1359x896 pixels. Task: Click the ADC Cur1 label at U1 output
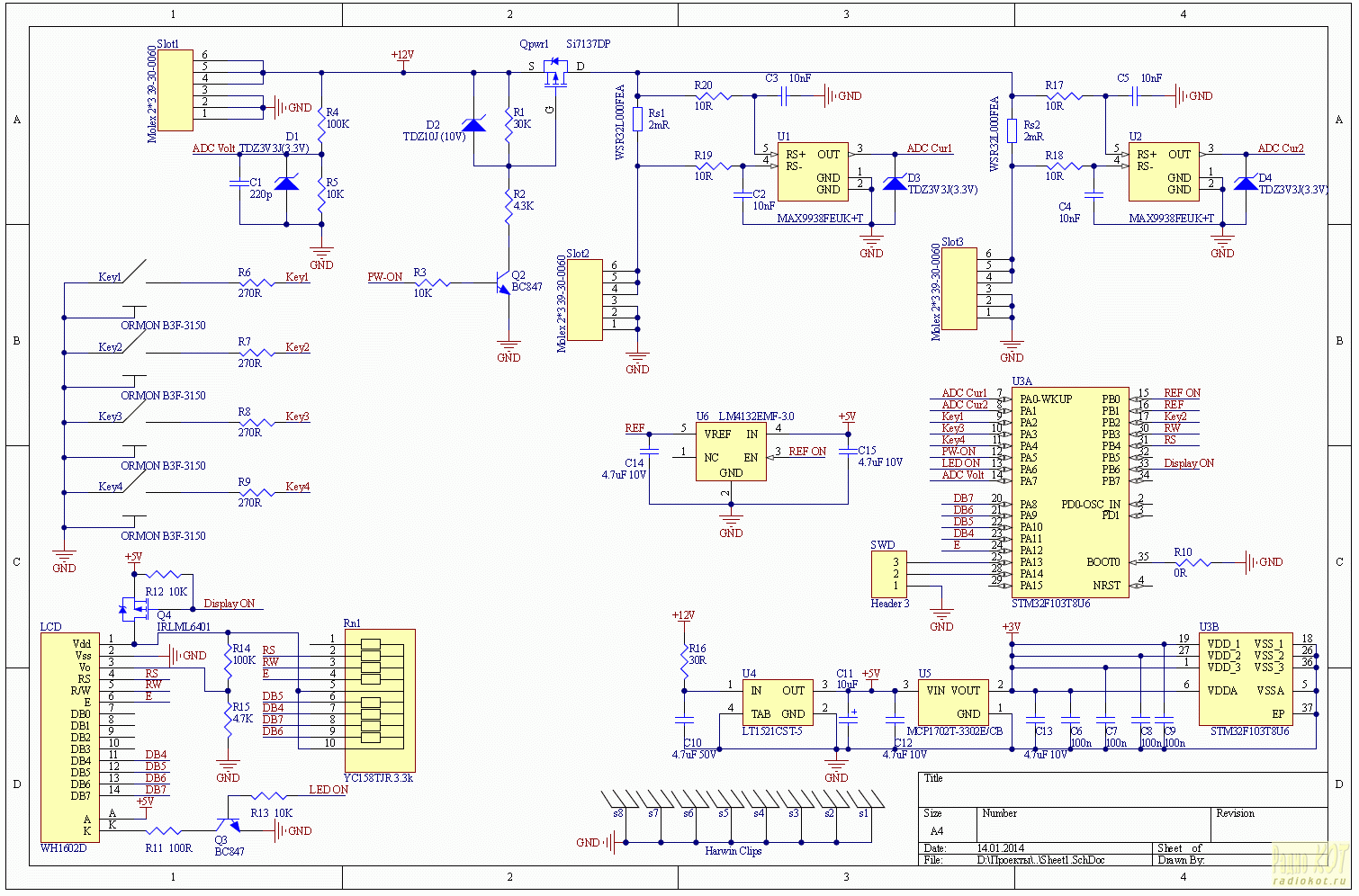tap(929, 148)
